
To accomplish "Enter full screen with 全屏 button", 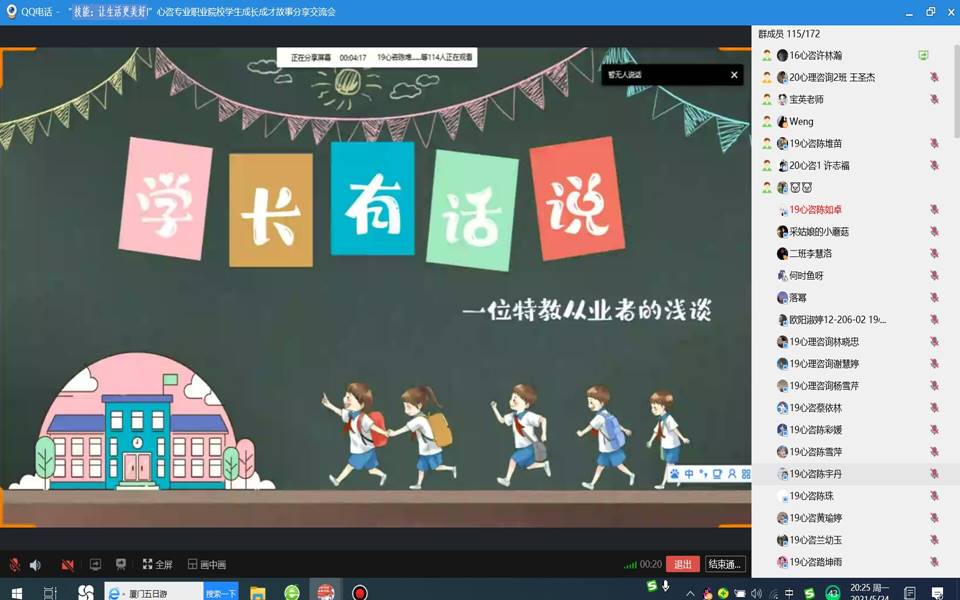I will pyautogui.click(x=158, y=565).
